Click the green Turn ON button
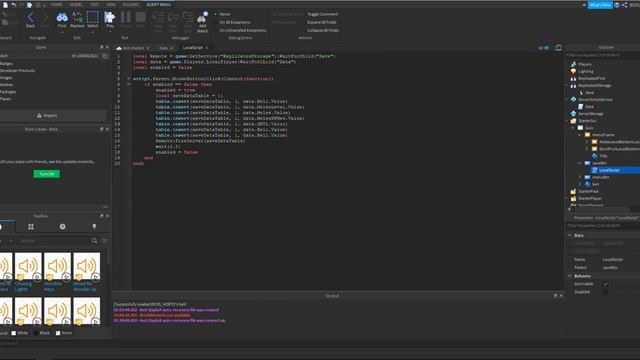The height and width of the screenshot is (360, 640). point(47,174)
